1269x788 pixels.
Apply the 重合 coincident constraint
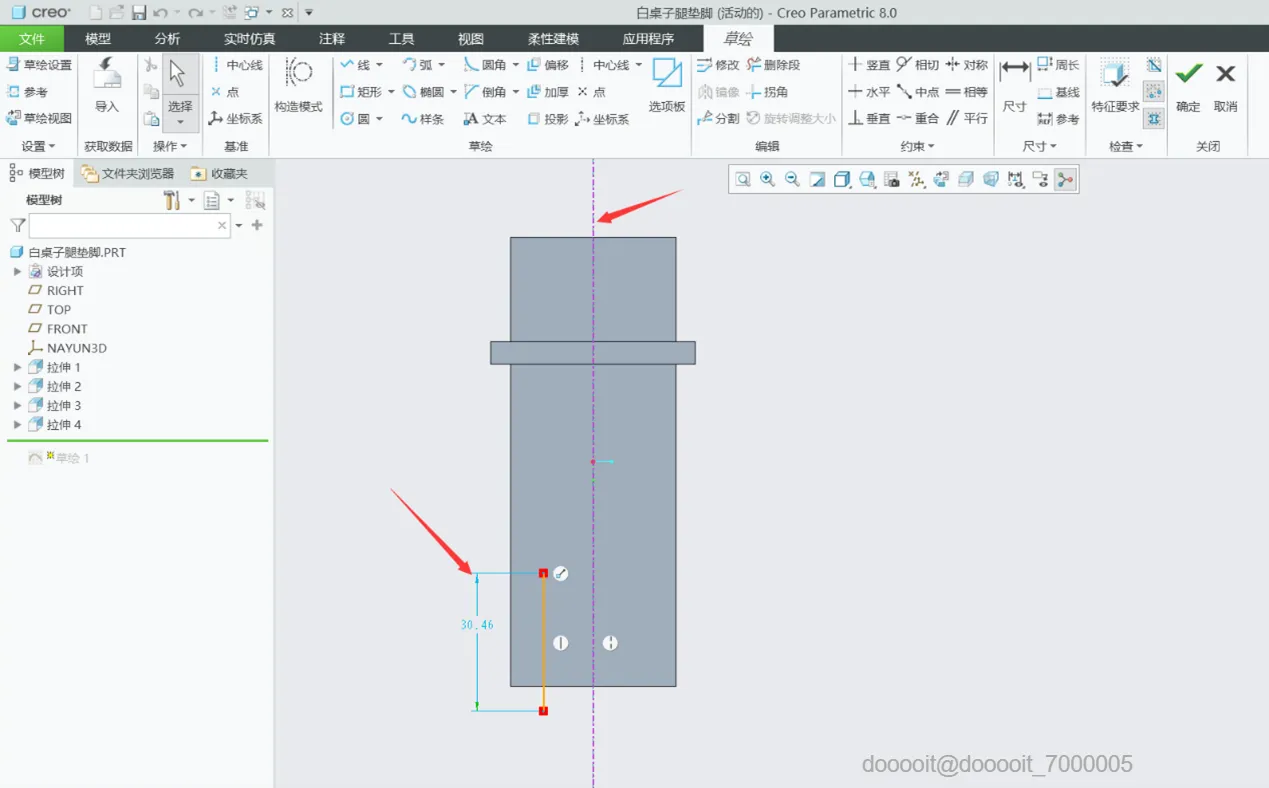[x=918, y=118]
